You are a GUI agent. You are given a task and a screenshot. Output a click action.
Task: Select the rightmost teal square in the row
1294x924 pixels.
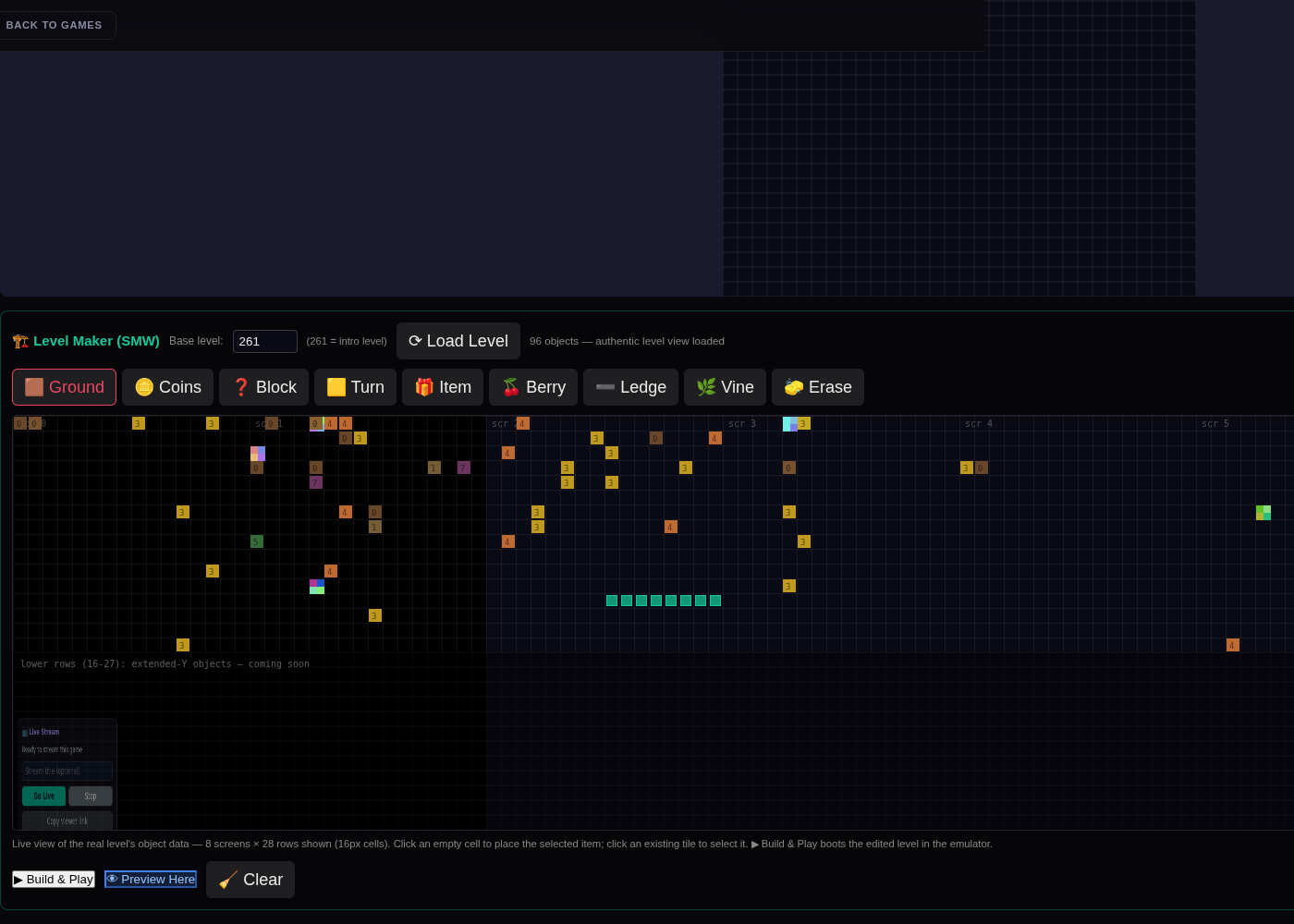click(x=715, y=601)
